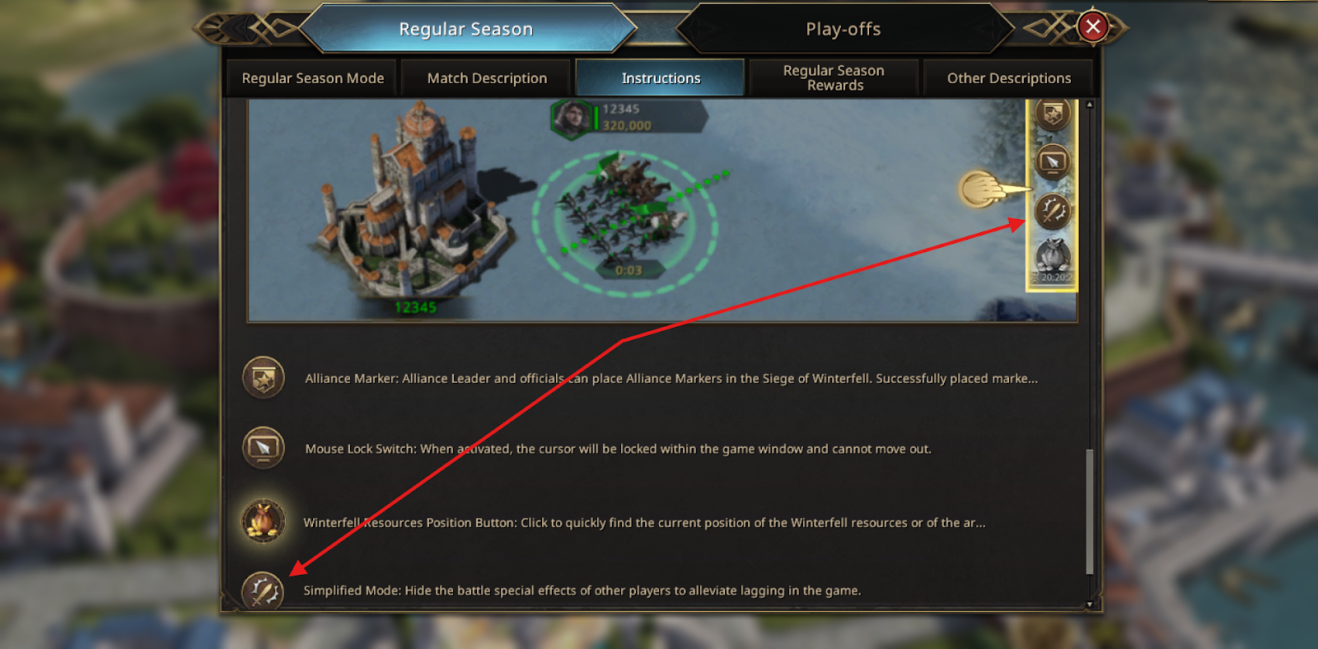Toggle the mouse lock icon in illustration sidebar
The height and width of the screenshot is (649, 1318).
1052,161
